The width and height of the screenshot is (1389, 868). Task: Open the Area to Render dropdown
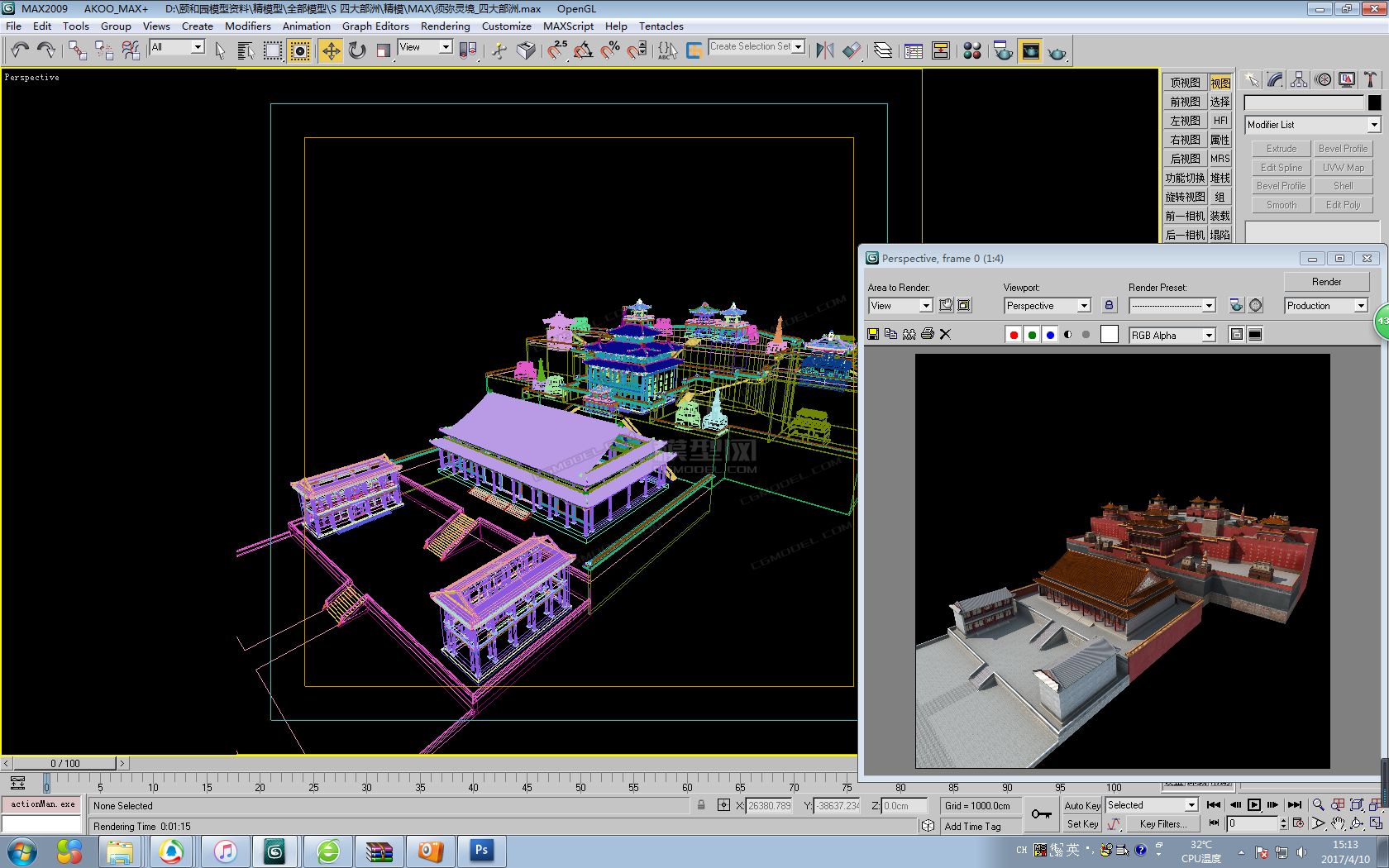pos(925,306)
